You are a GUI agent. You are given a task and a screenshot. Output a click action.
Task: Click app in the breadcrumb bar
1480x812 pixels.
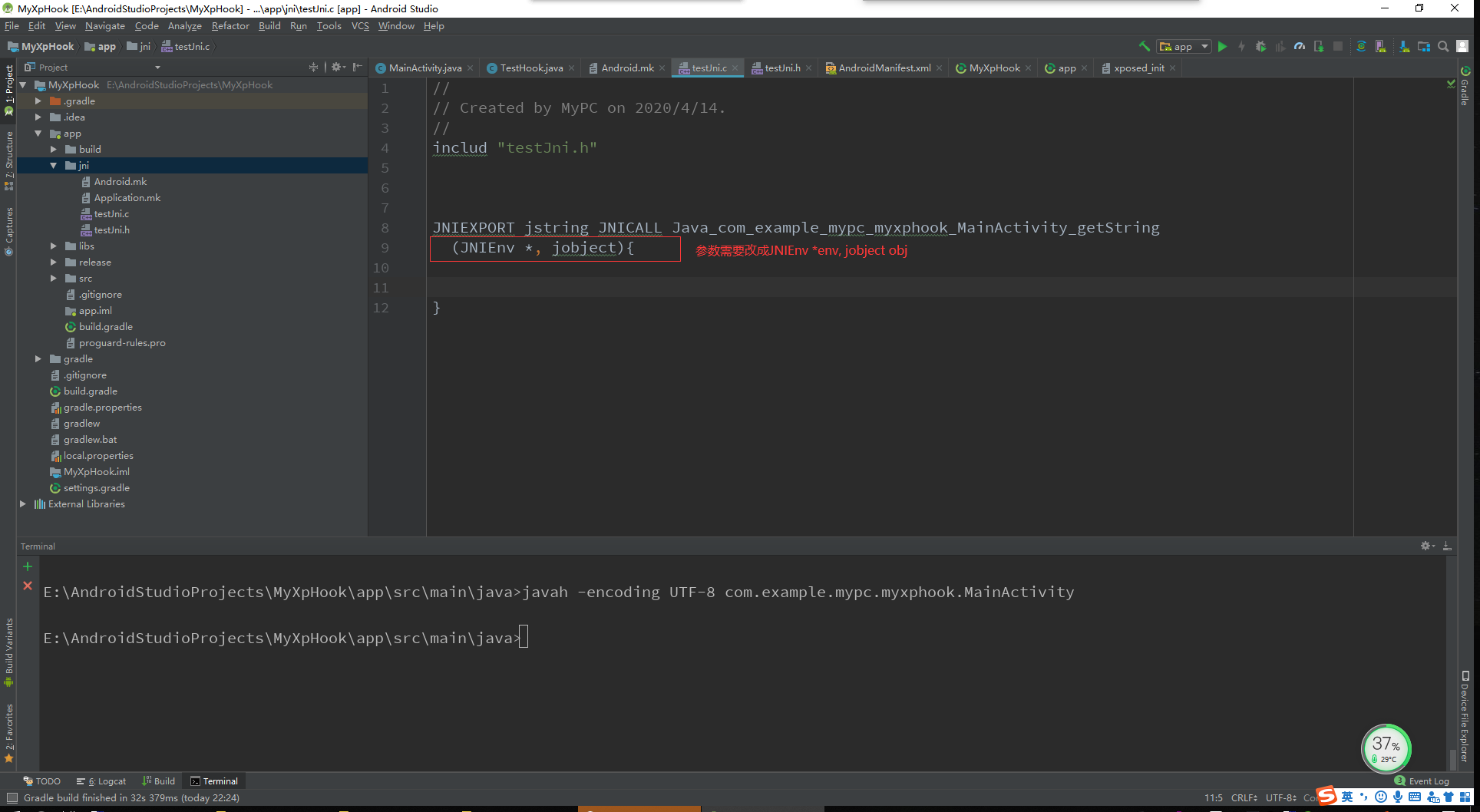click(101, 47)
